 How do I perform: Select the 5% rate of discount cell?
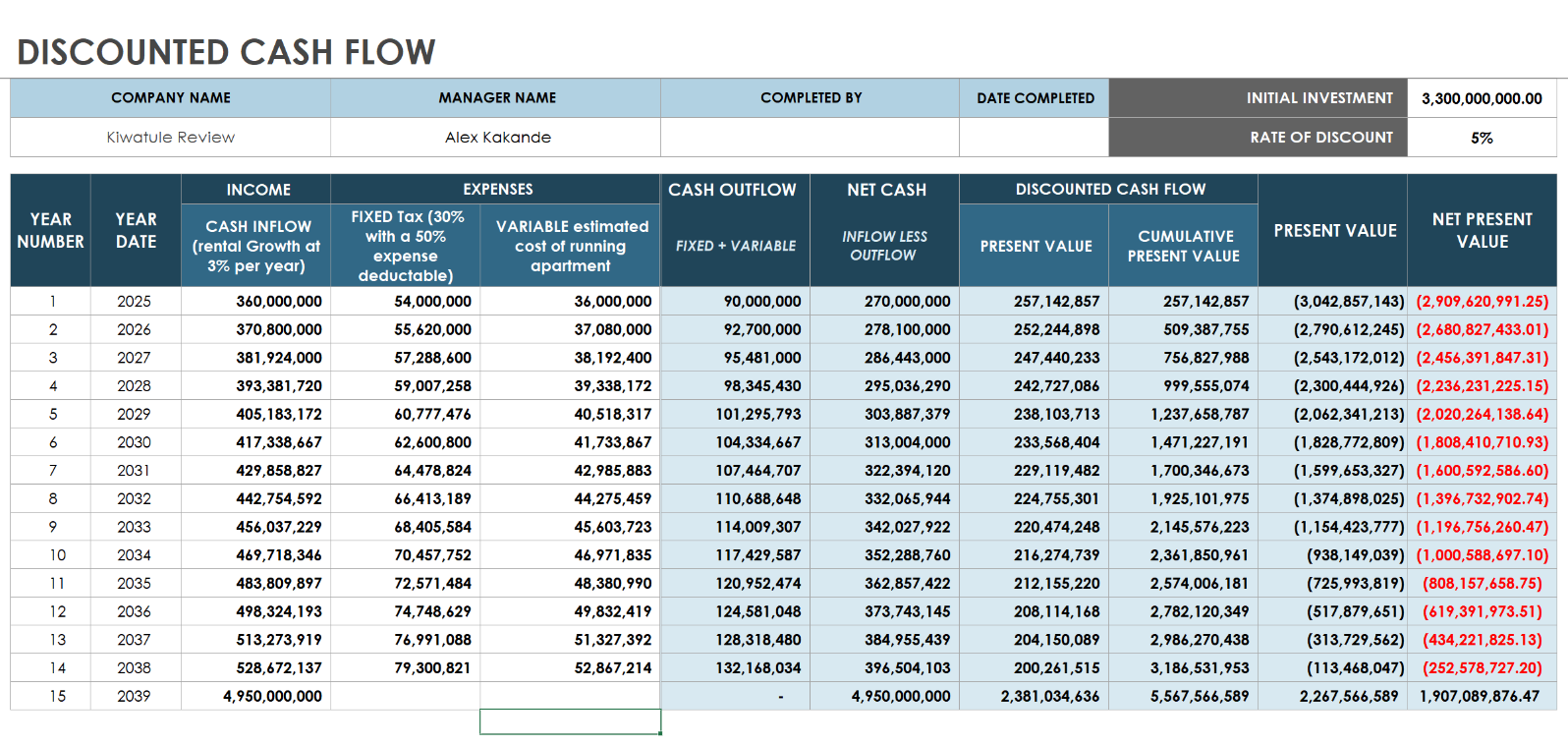point(1482,138)
